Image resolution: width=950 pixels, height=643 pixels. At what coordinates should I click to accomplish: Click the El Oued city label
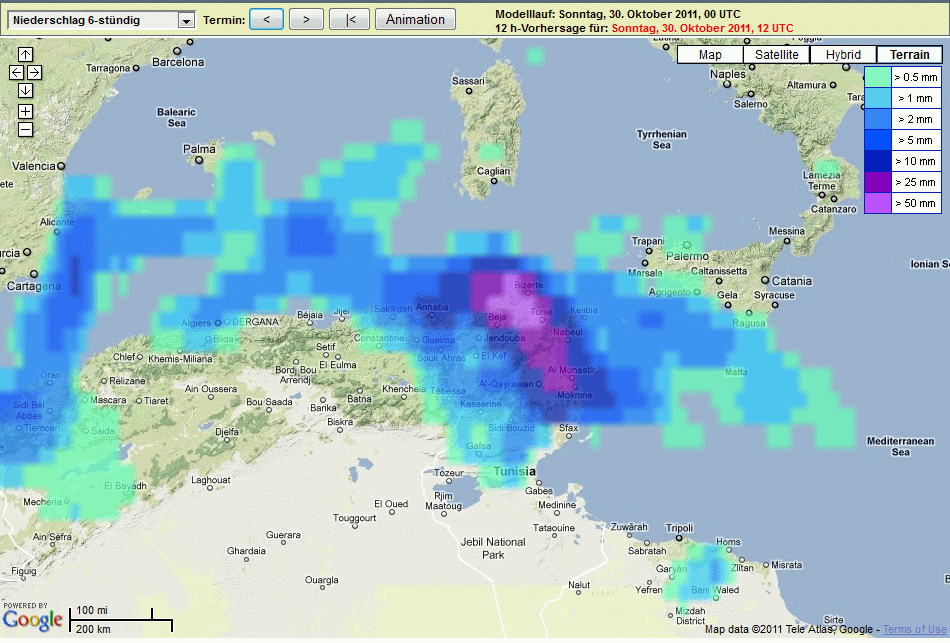coord(391,504)
